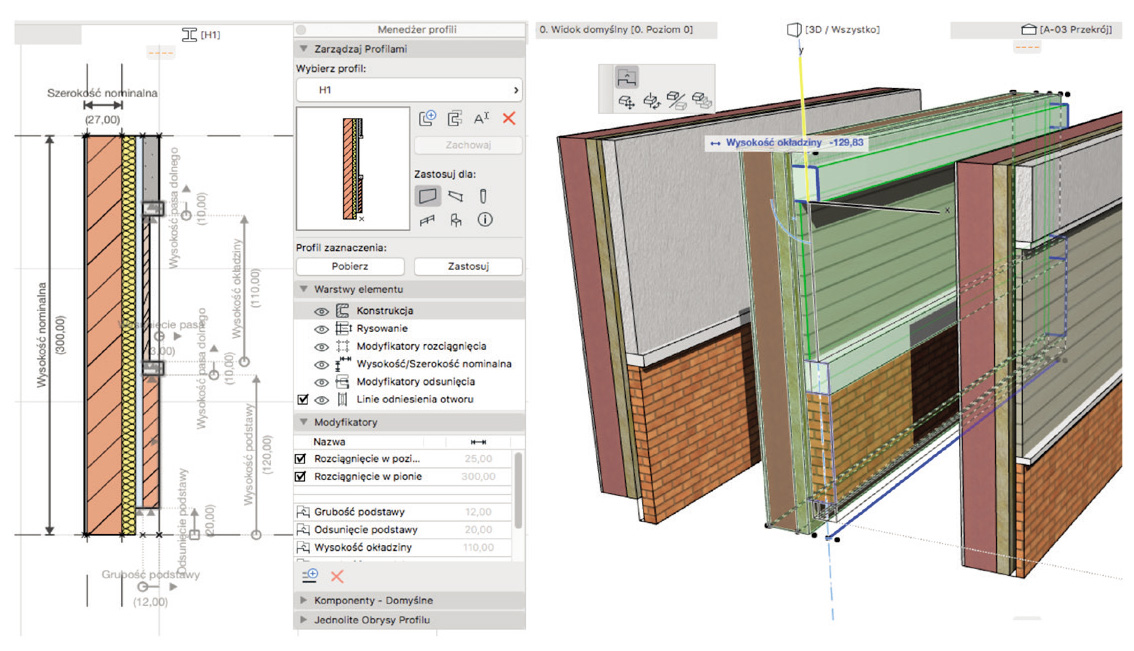The width and height of the screenshot is (1134, 651).
Task: Click the Pobierz button
Action: pyautogui.click(x=350, y=267)
